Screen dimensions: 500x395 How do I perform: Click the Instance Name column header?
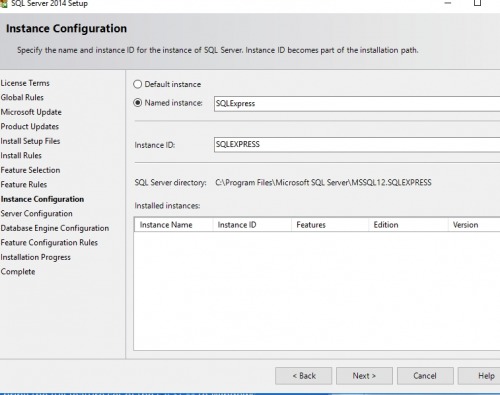[173, 225]
